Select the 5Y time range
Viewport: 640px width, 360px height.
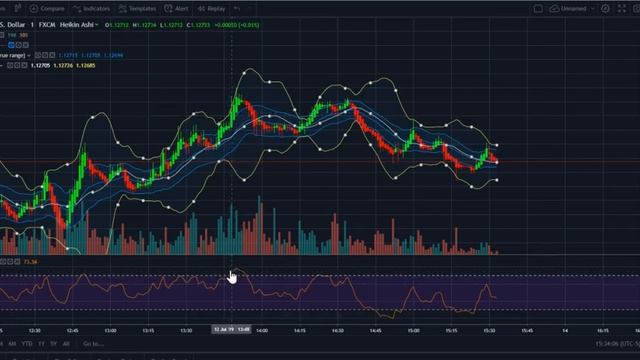pos(53,344)
